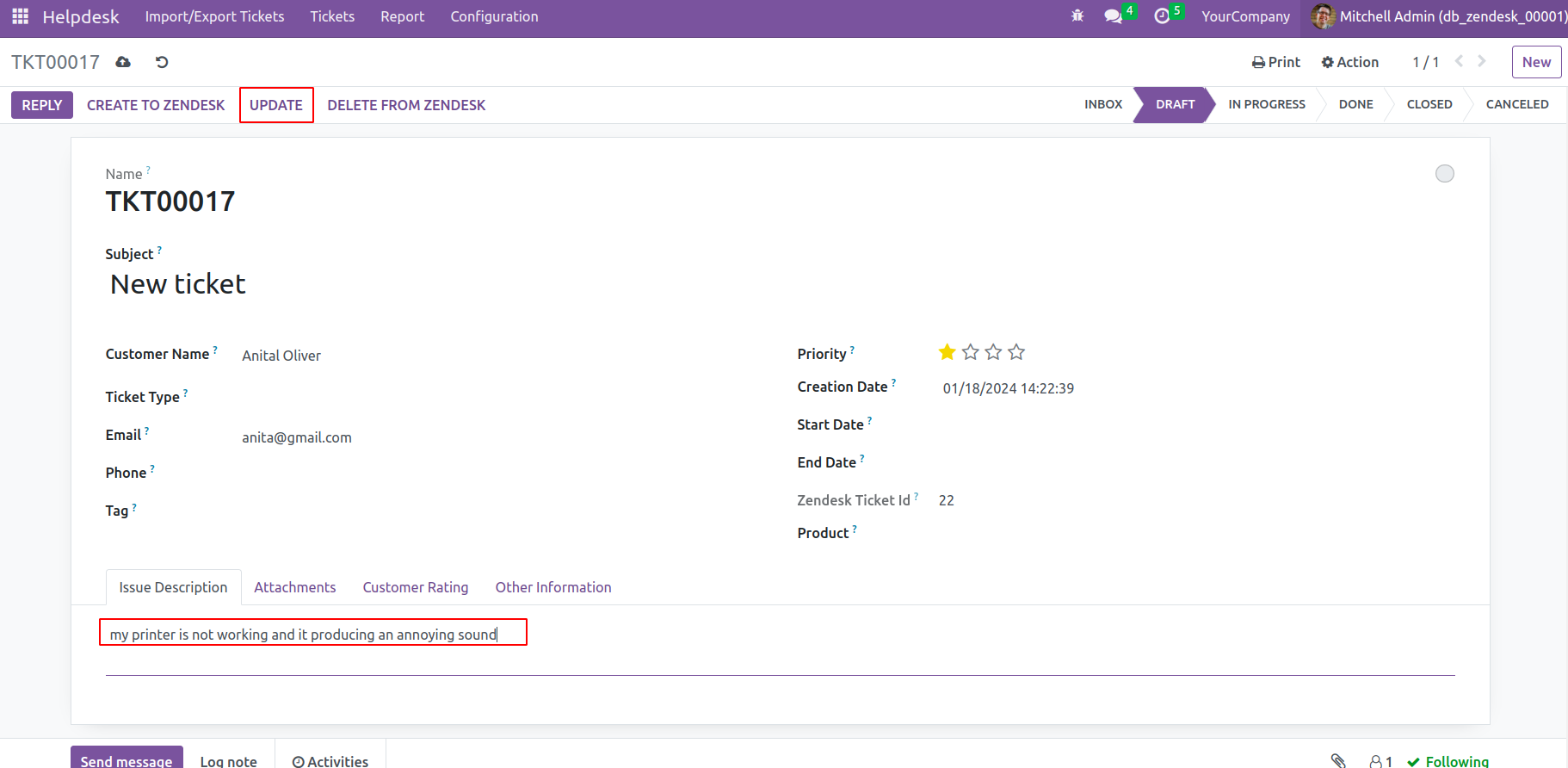The height and width of the screenshot is (768, 1568).
Task: Set priority to one star
Action: point(948,352)
